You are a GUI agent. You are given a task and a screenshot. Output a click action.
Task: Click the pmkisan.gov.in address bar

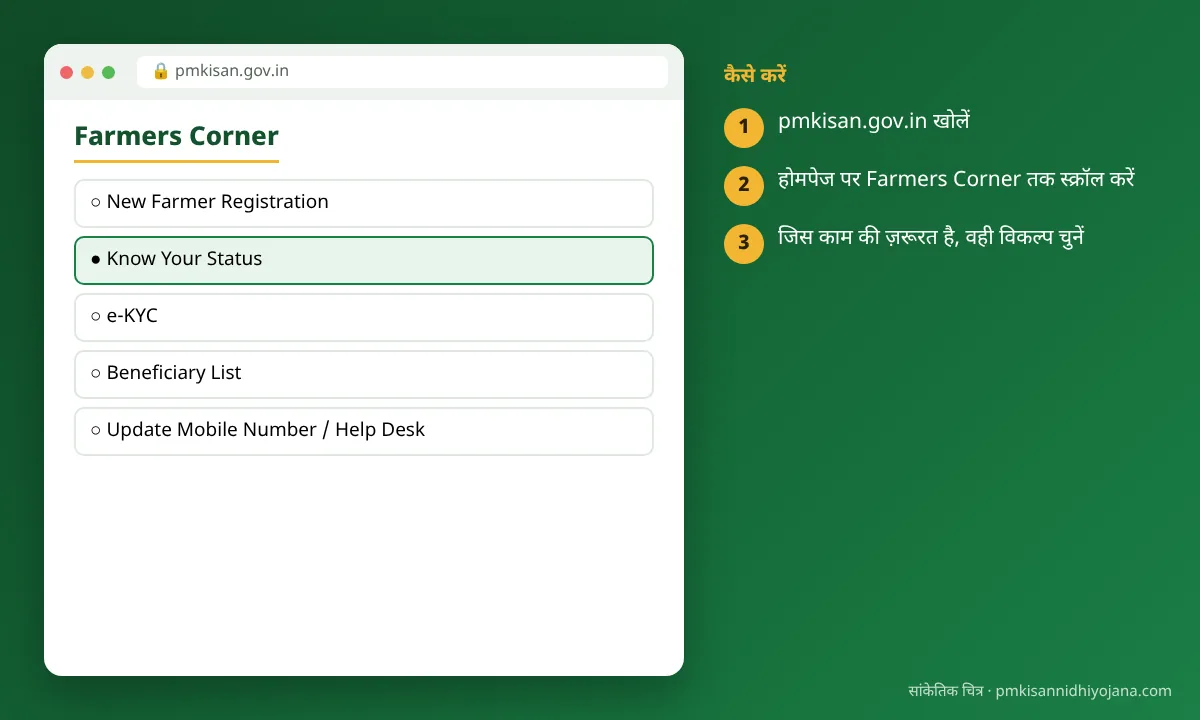tap(402, 72)
